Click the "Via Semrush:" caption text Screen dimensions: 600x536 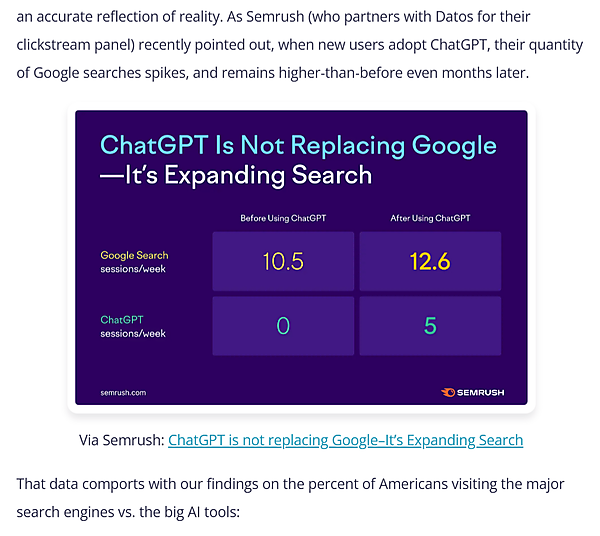pos(121,440)
